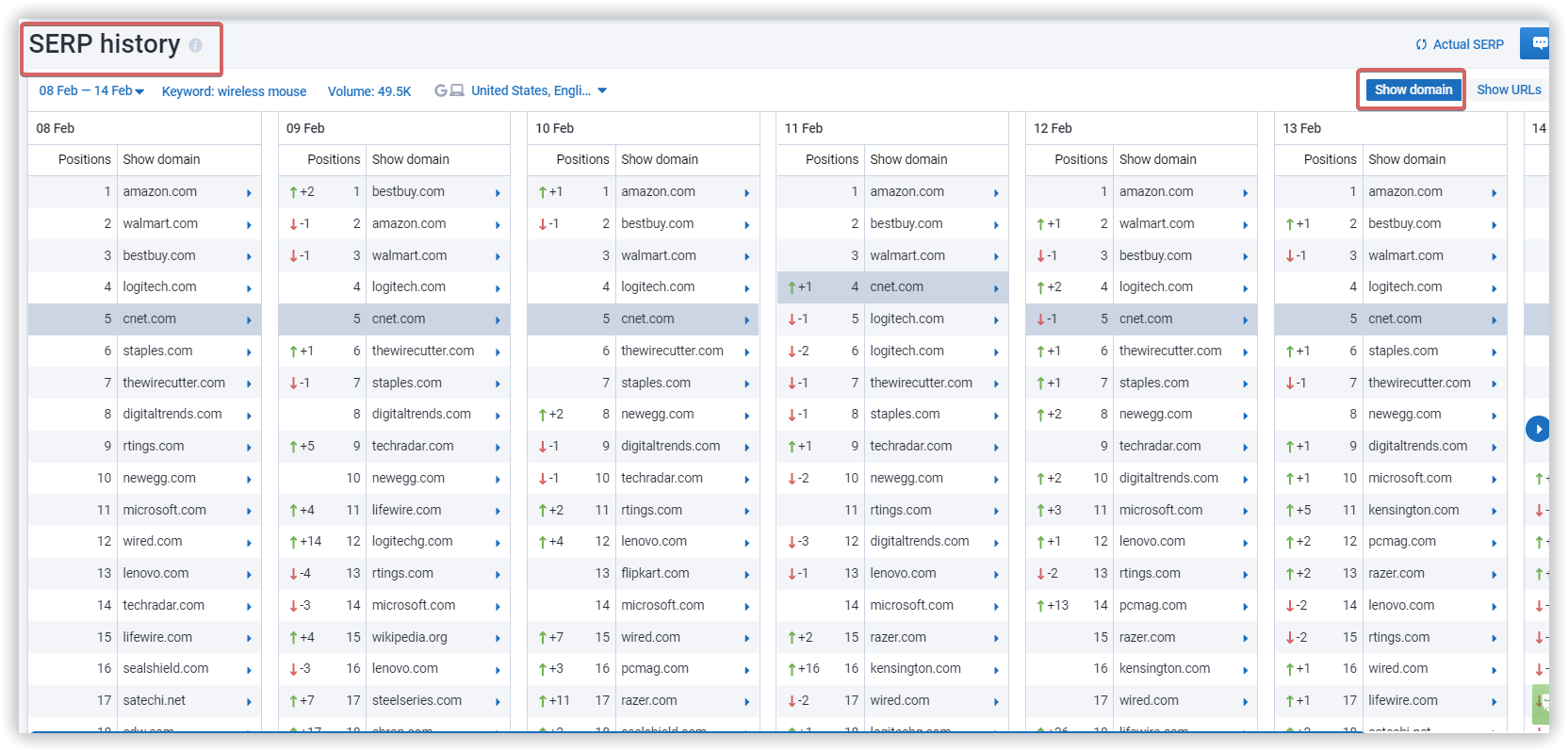The height and width of the screenshot is (752, 1568).
Task: Expand logitechg.com row arrow under 09 Feb
Action: (498, 543)
